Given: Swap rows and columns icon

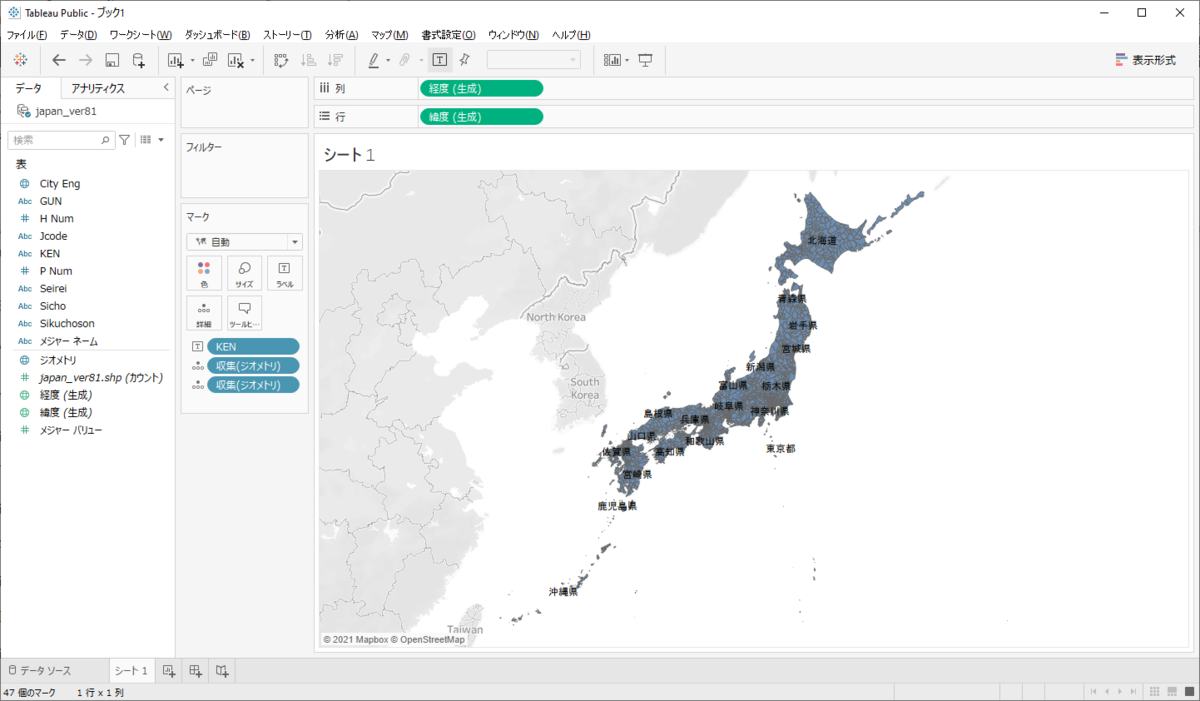Looking at the screenshot, I should 281,60.
